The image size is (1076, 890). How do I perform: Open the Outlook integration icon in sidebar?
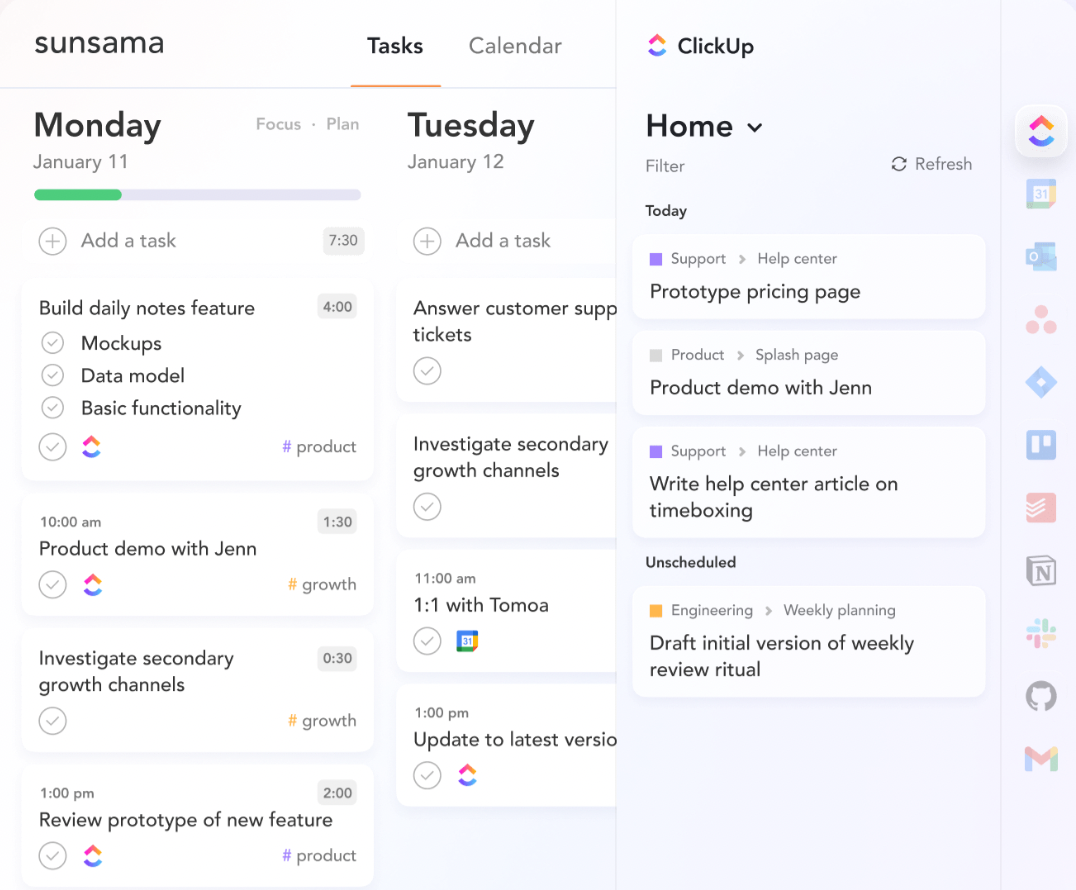[x=1041, y=257]
